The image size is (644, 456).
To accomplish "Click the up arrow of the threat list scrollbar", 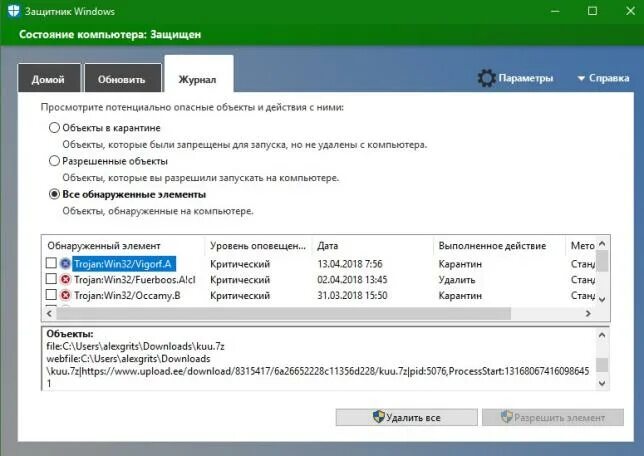I will tap(602, 244).
